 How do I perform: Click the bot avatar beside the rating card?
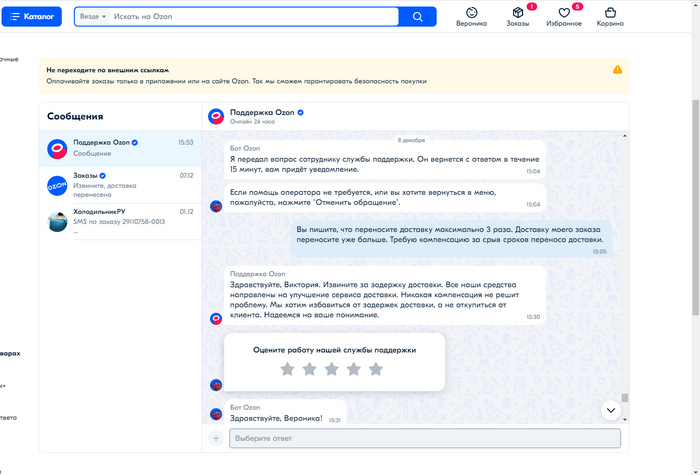coord(216,385)
